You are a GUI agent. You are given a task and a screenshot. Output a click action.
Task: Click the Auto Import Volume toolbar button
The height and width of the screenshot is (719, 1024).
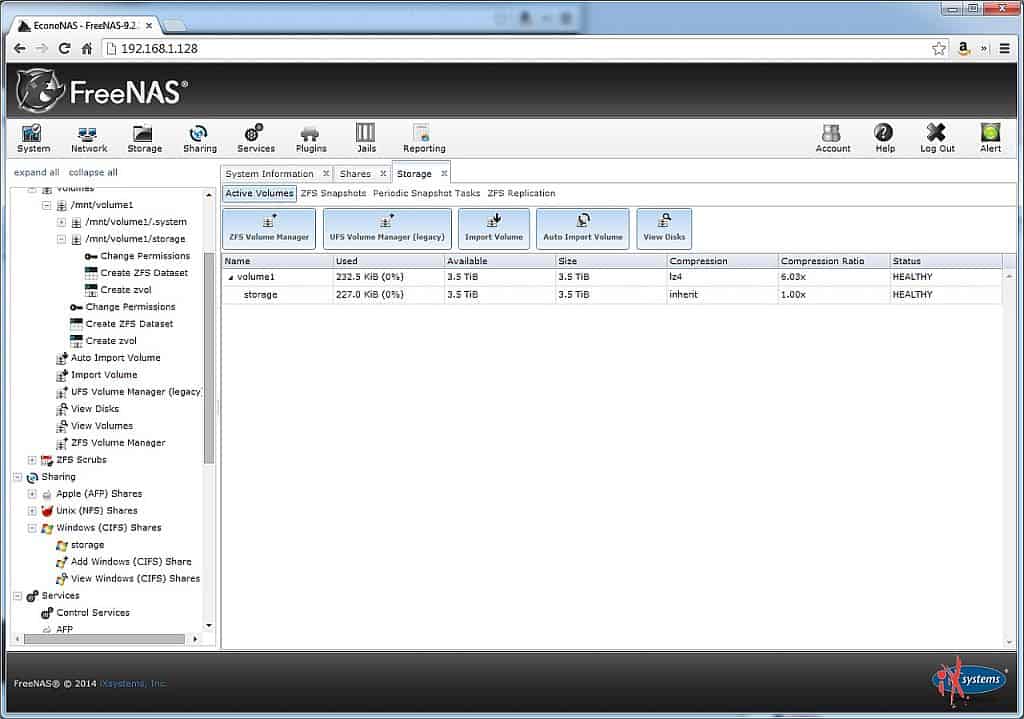click(583, 229)
